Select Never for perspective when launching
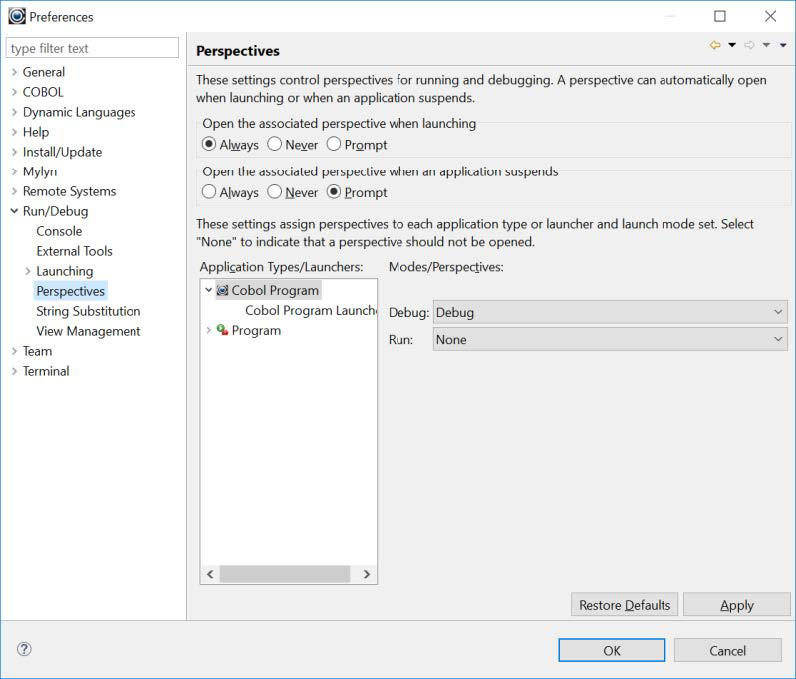The image size is (796, 679). 275,144
